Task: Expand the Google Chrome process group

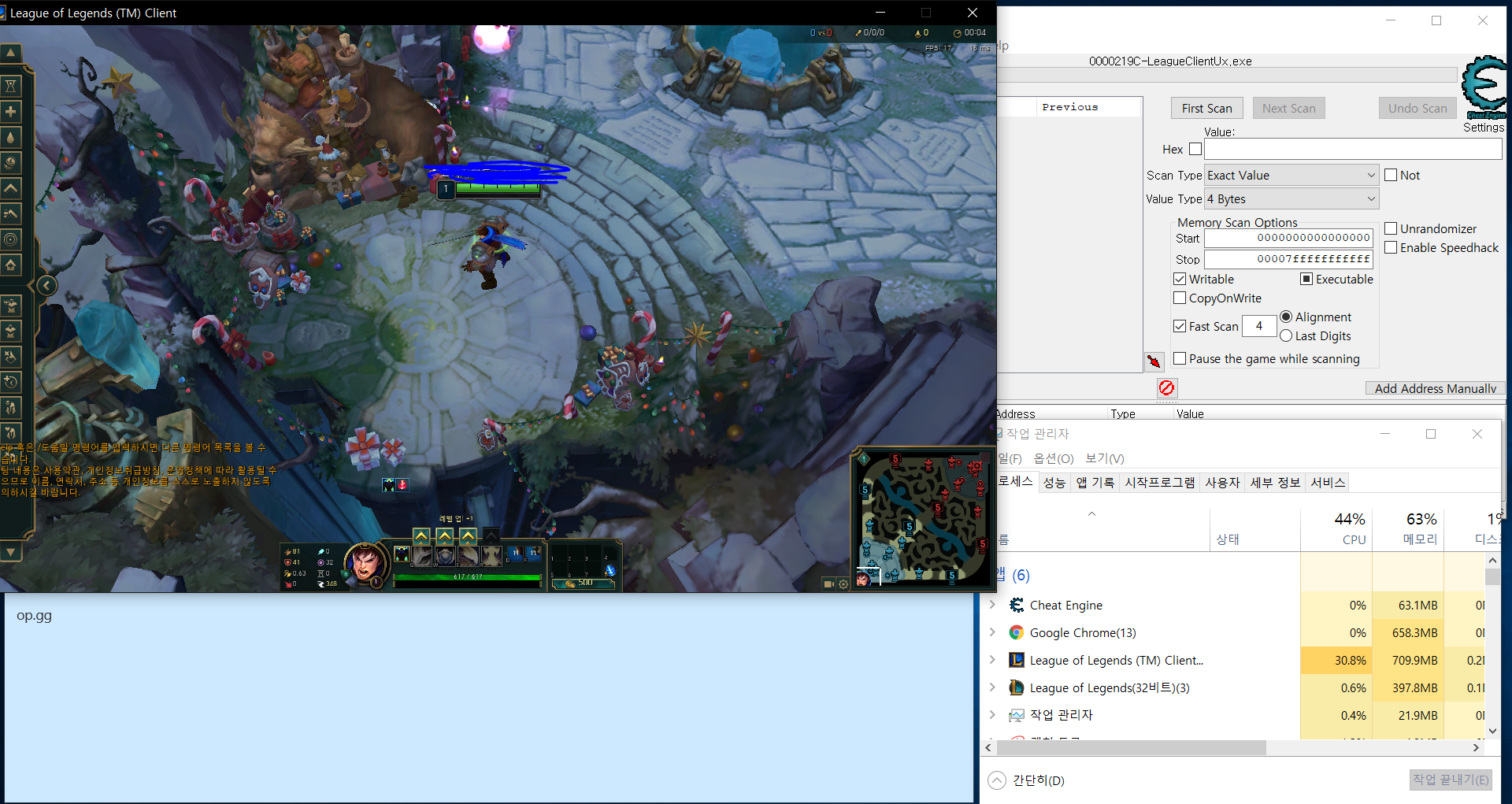Action: [x=992, y=632]
